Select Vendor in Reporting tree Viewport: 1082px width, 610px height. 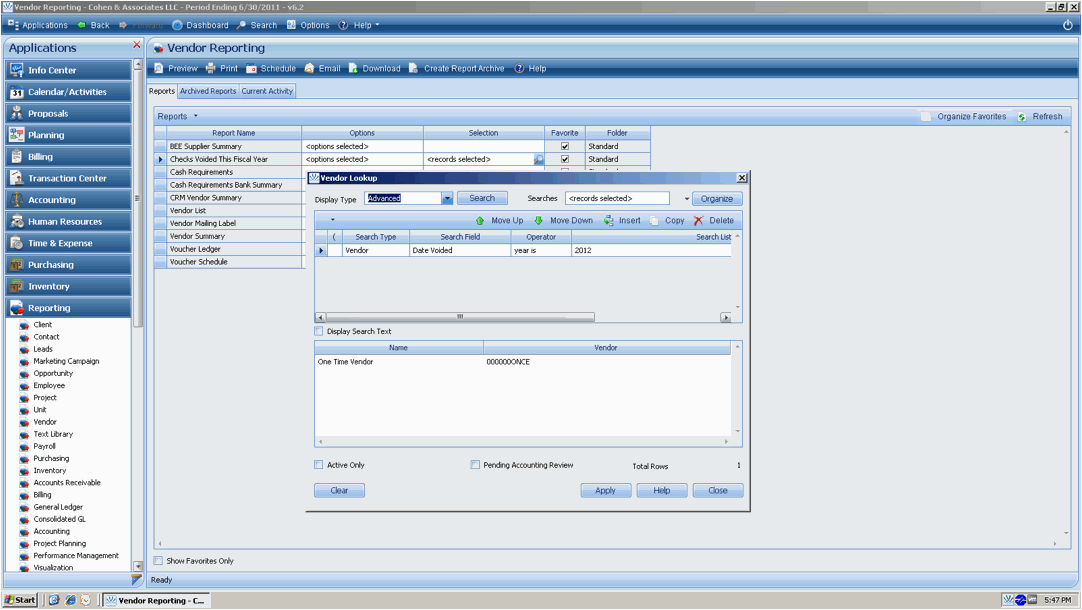click(45, 422)
